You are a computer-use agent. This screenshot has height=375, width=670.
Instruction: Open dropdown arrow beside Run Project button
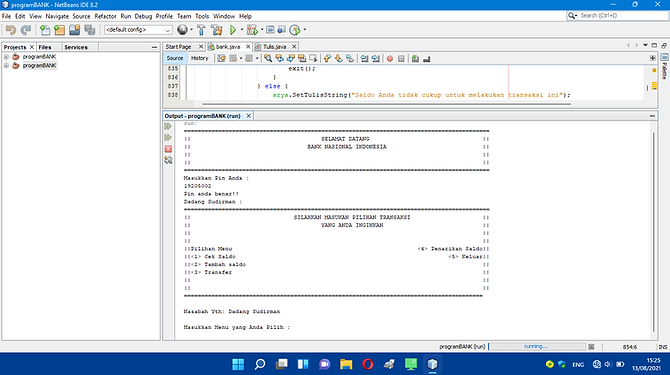pyautogui.click(x=241, y=30)
